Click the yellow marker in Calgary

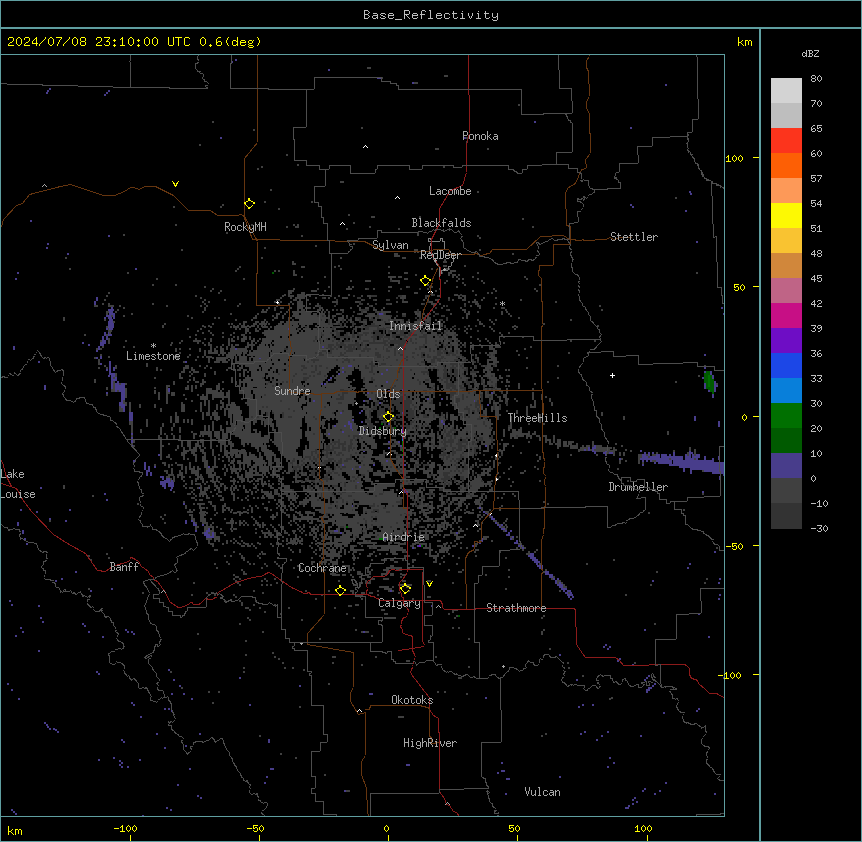pos(405,589)
